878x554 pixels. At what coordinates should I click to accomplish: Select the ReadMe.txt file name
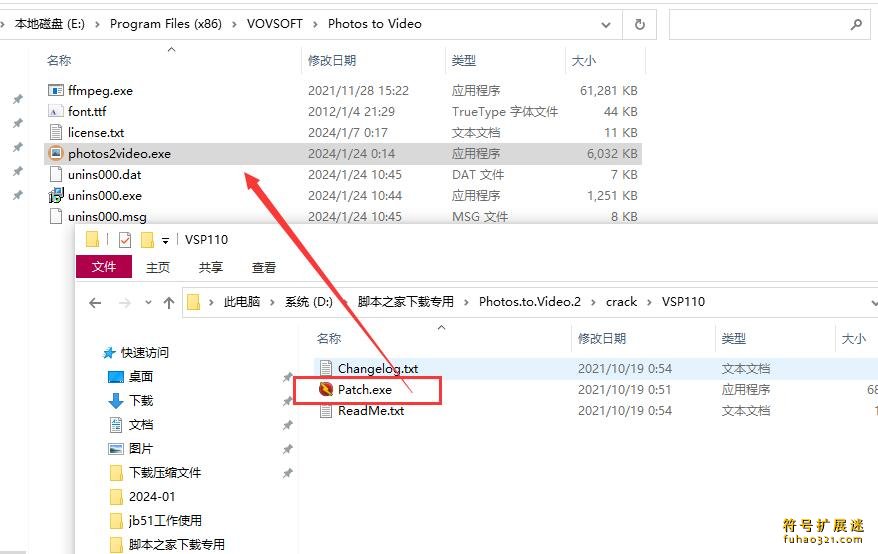click(x=371, y=411)
